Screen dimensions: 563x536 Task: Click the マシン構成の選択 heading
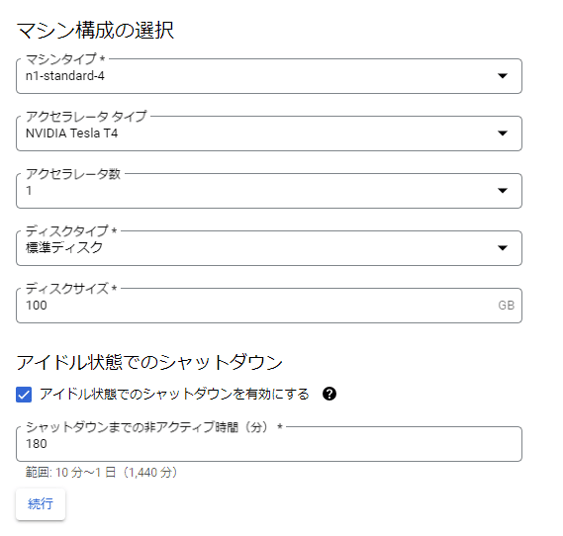tap(96, 30)
